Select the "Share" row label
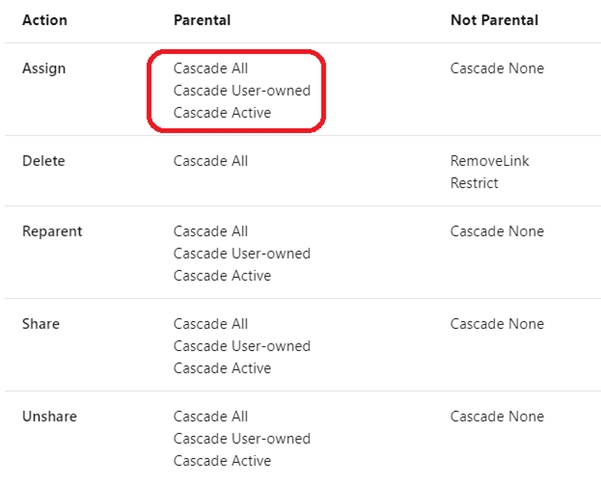This screenshot has width=601, height=486. 41,324
